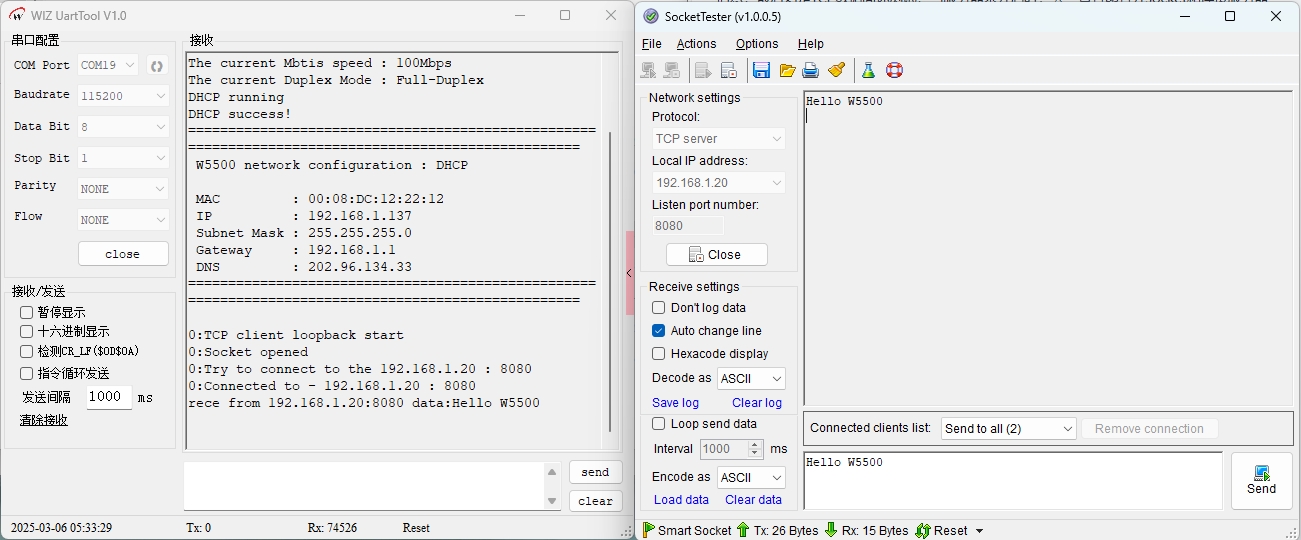Image resolution: width=1301 pixels, height=540 pixels.
Task: Check the 十六进制显示 checkbox
Action: [x=27, y=332]
